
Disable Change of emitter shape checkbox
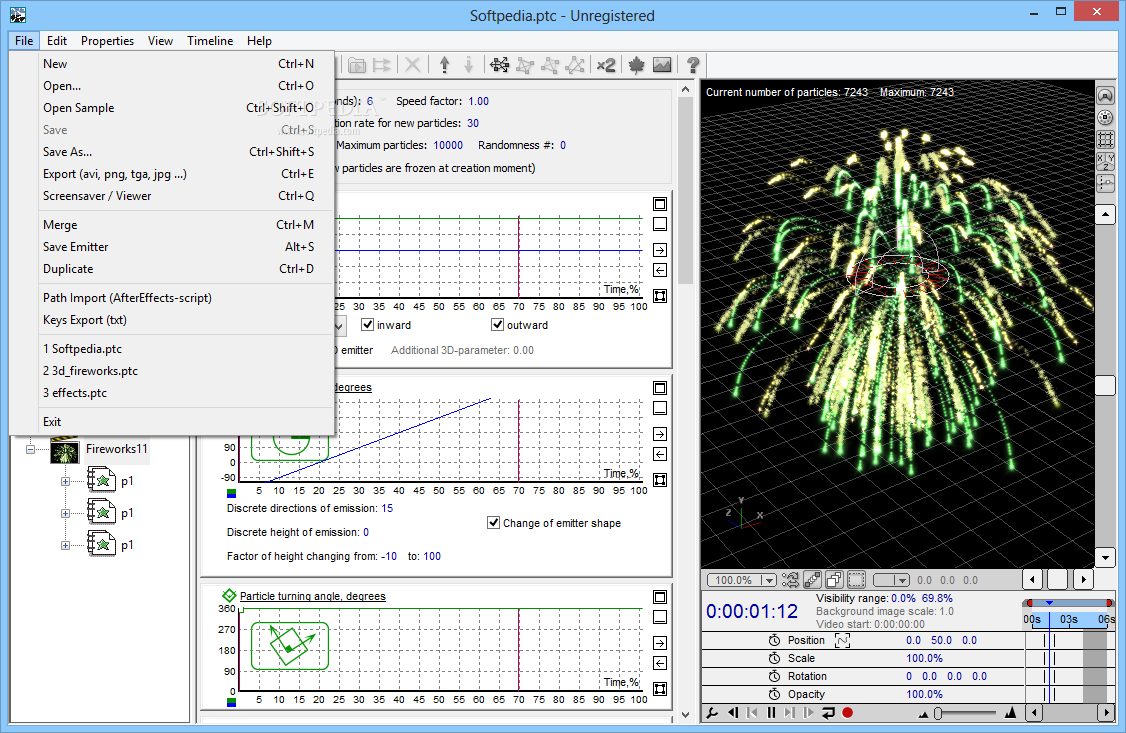[x=493, y=523]
